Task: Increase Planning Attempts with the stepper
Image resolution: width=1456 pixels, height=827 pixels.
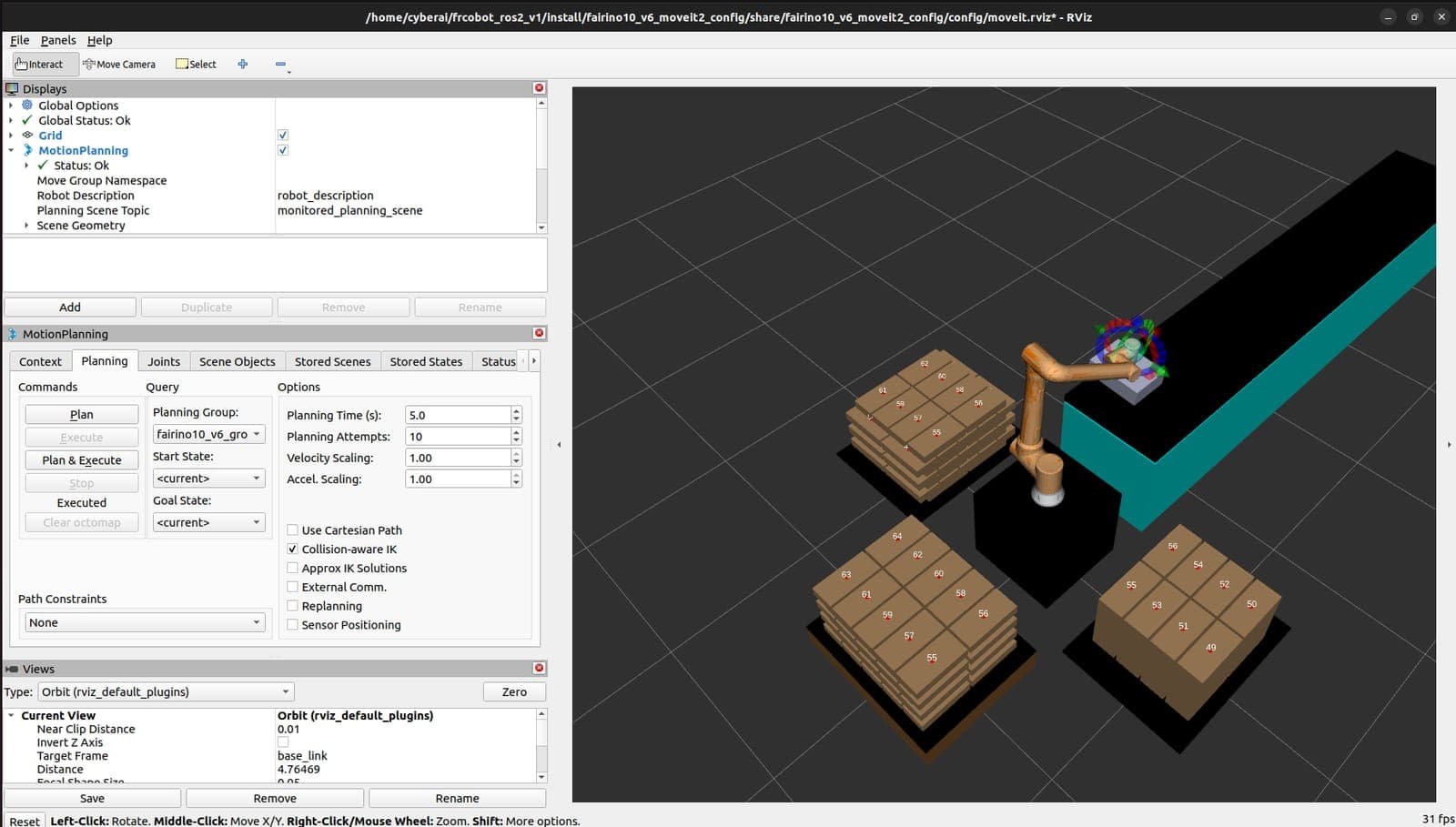Action: pos(516,432)
